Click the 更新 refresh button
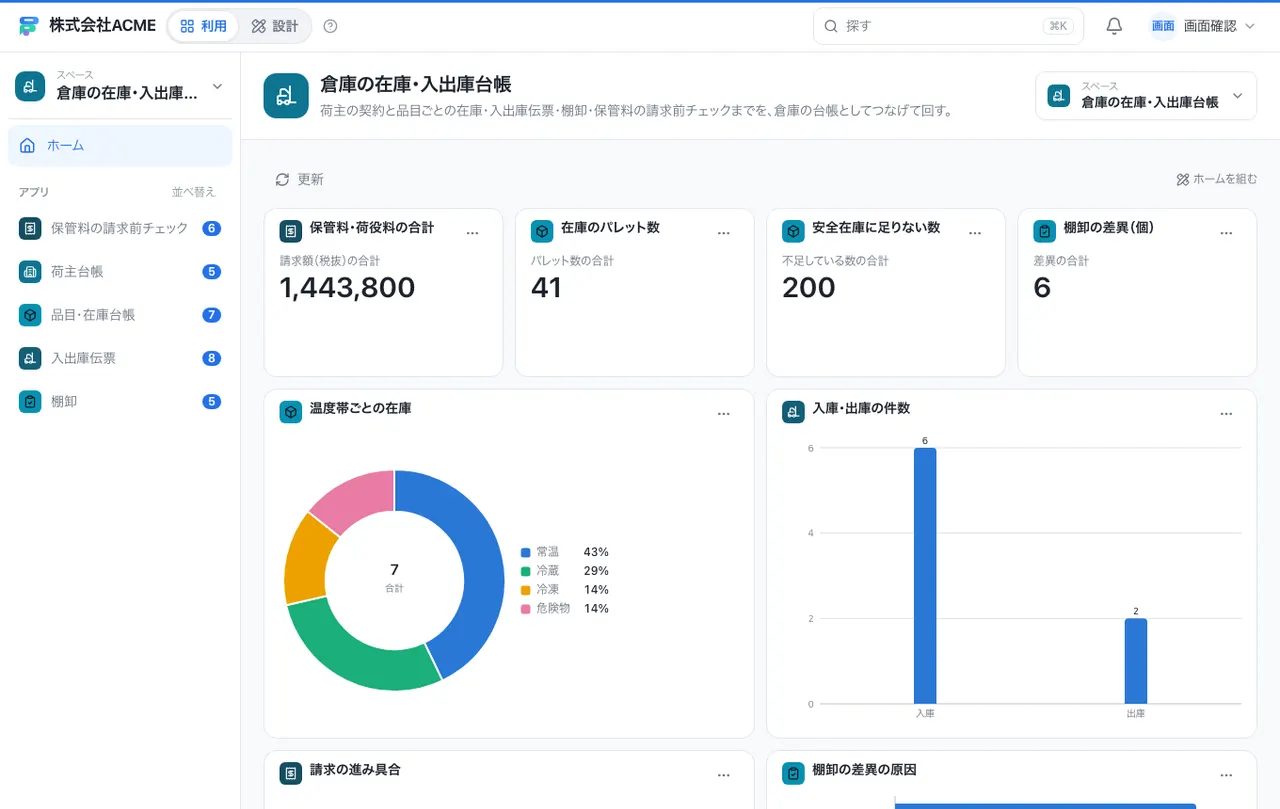 [x=299, y=179]
